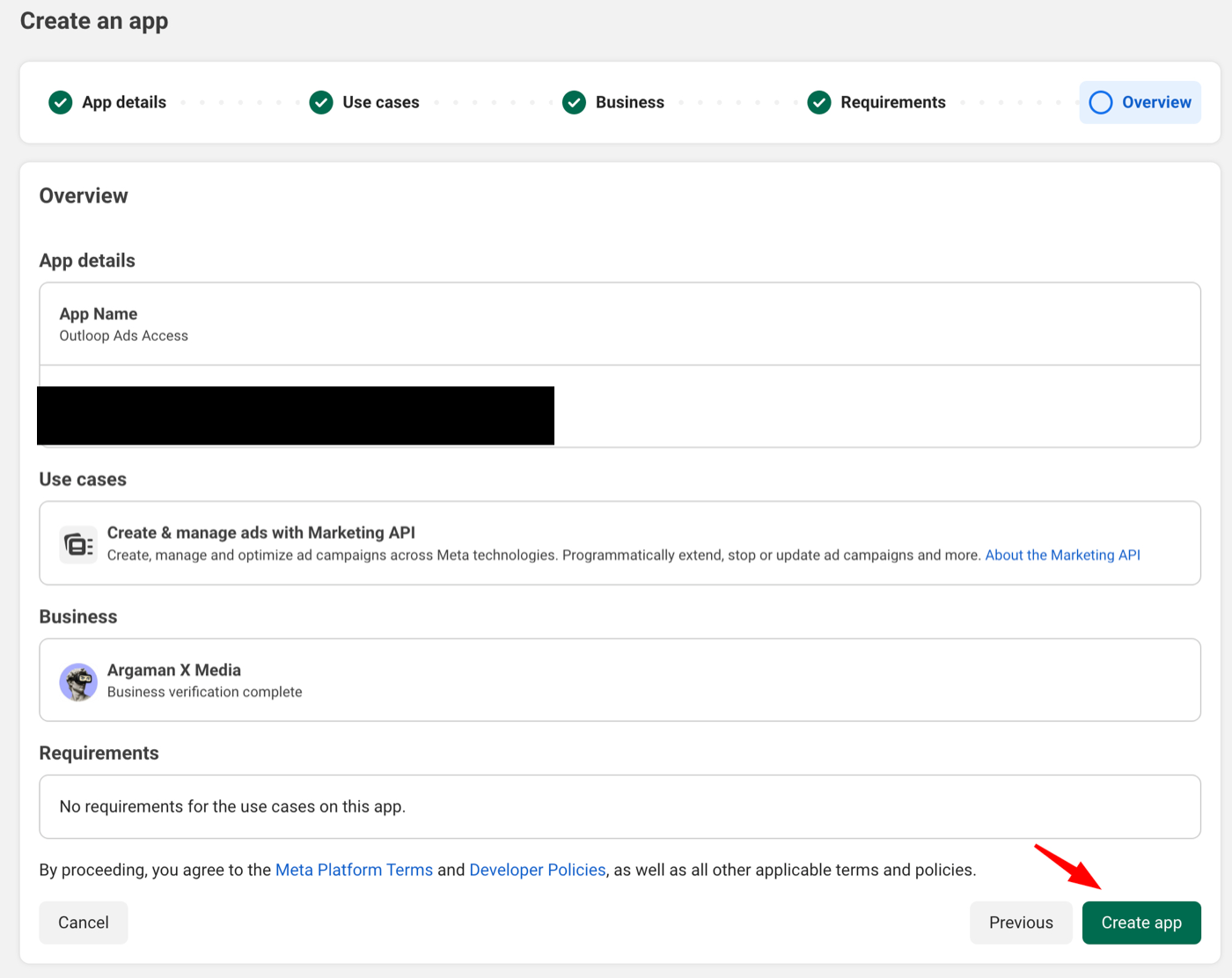Click the Create app button
Viewport: 1232px width, 978px height.
(1141, 923)
